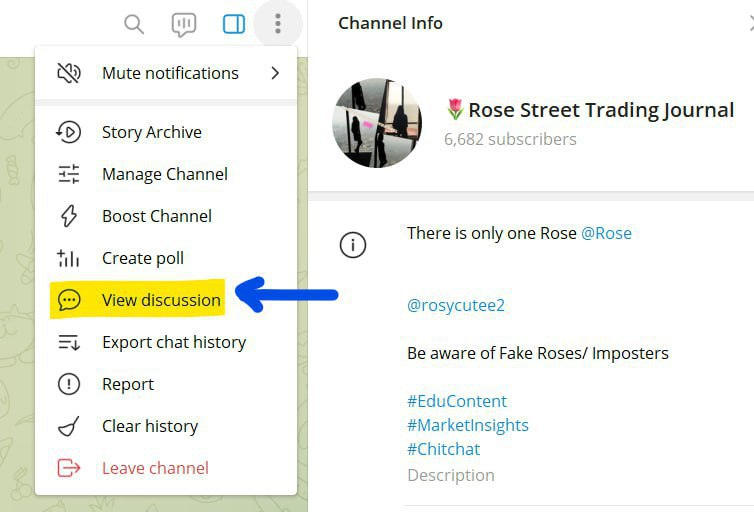754x512 pixels.
Task: Click the Create poll chart icon
Action: click(x=69, y=258)
